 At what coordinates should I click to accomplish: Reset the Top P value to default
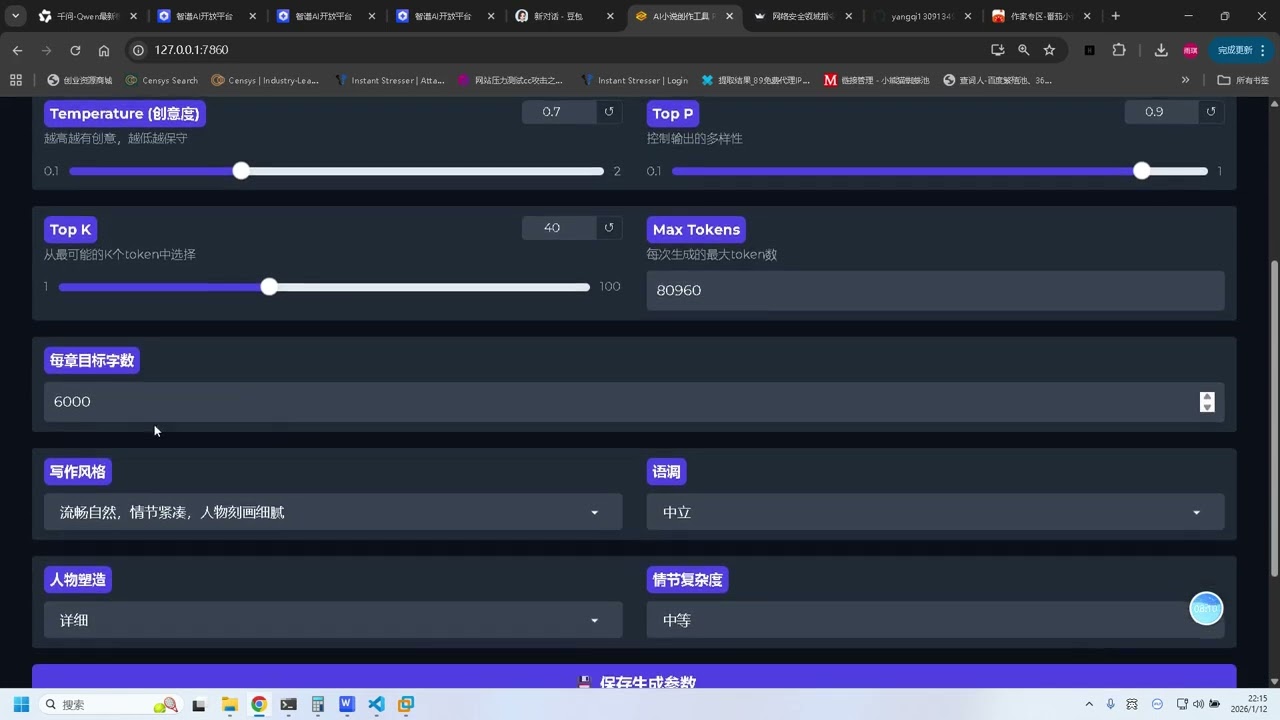tap(1211, 112)
